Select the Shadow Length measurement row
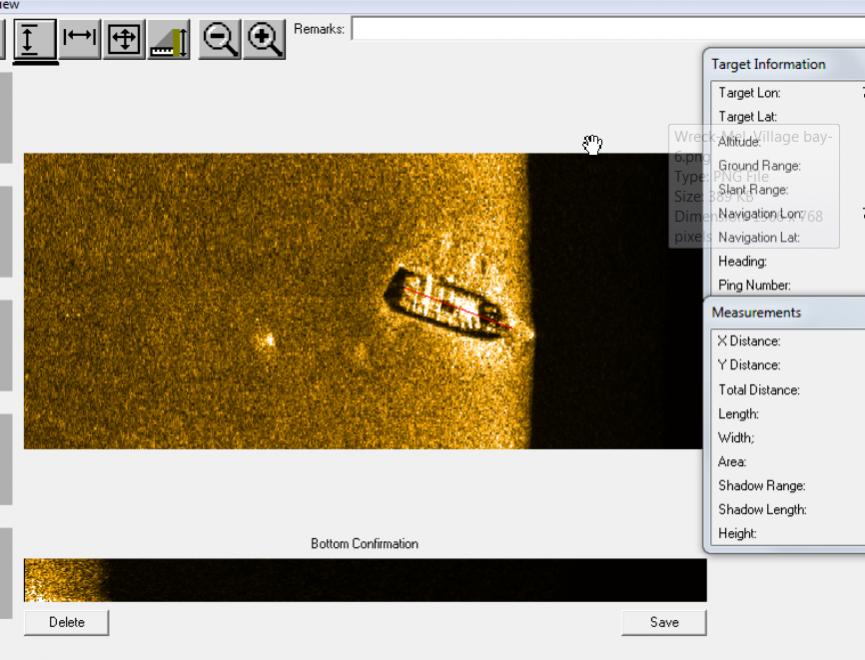This screenshot has width=865, height=660. pyautogui.click(x=762, y=509)
